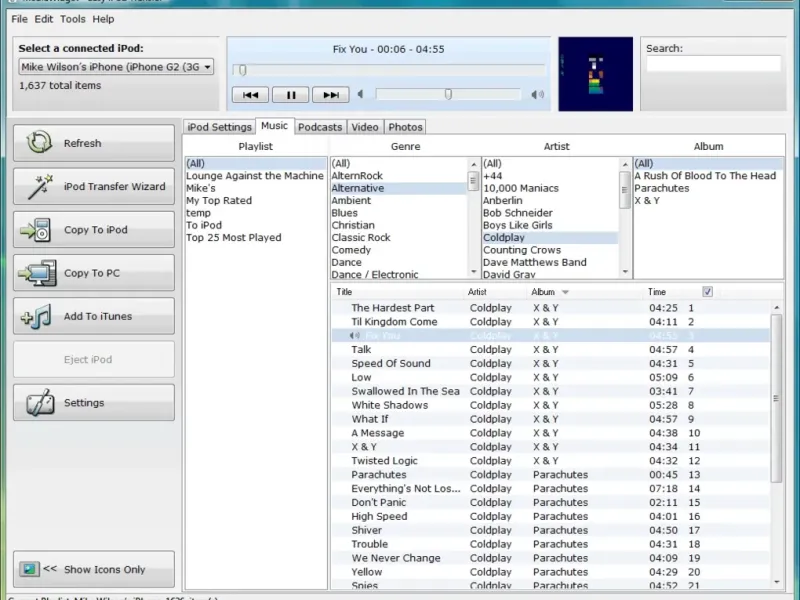
Task: Switch to the Podcasts tab
Action: (320, 127)
